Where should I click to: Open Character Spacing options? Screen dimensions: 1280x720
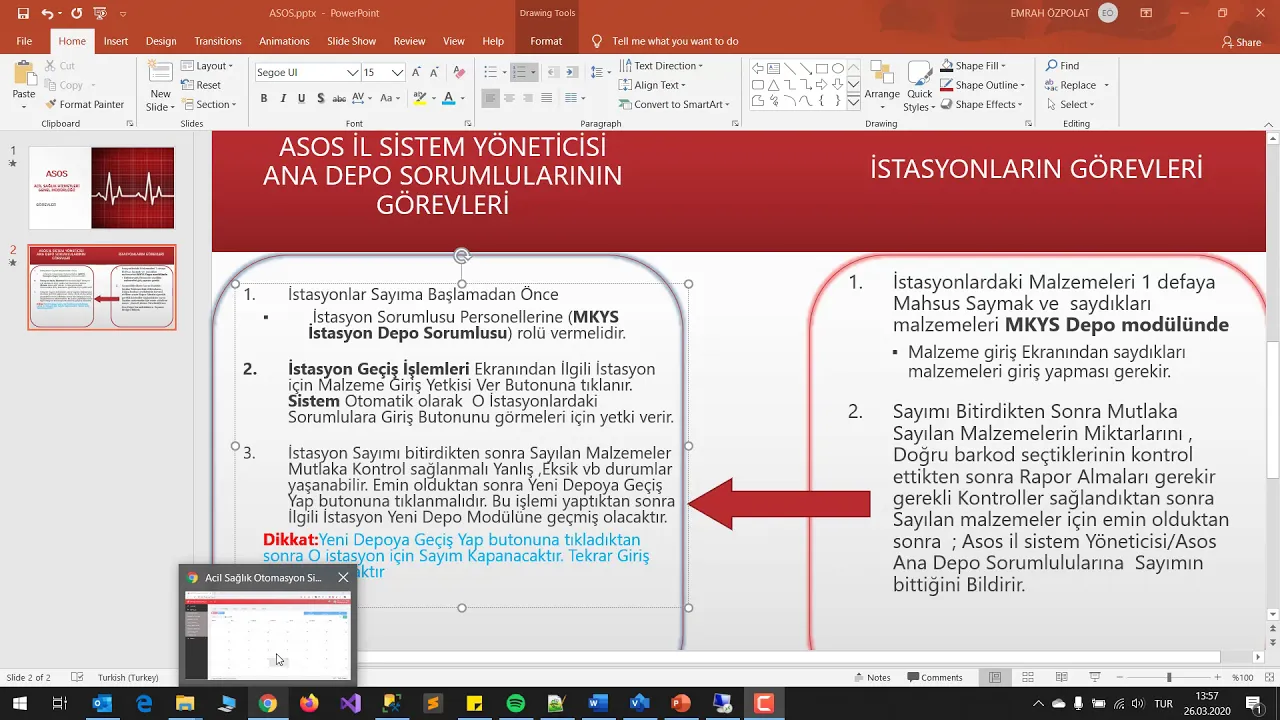tap(364, 98)
